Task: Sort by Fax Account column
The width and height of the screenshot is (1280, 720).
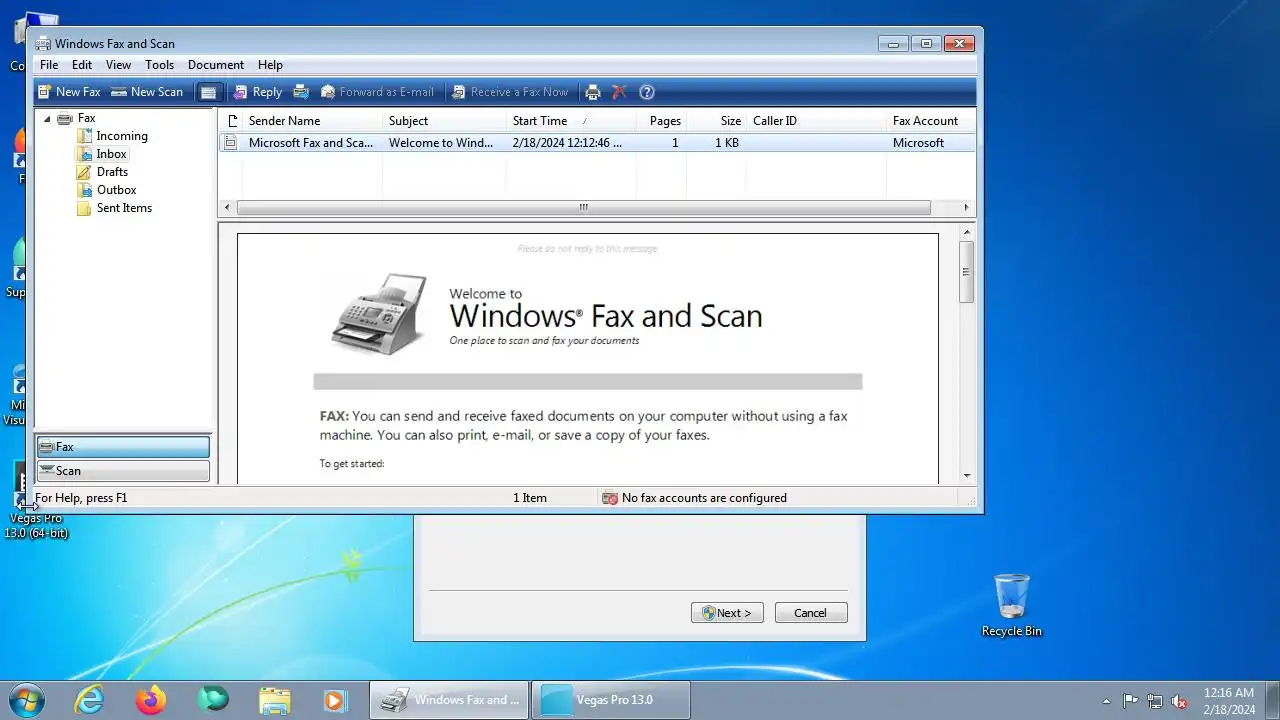Action: (x=930, y=121)
